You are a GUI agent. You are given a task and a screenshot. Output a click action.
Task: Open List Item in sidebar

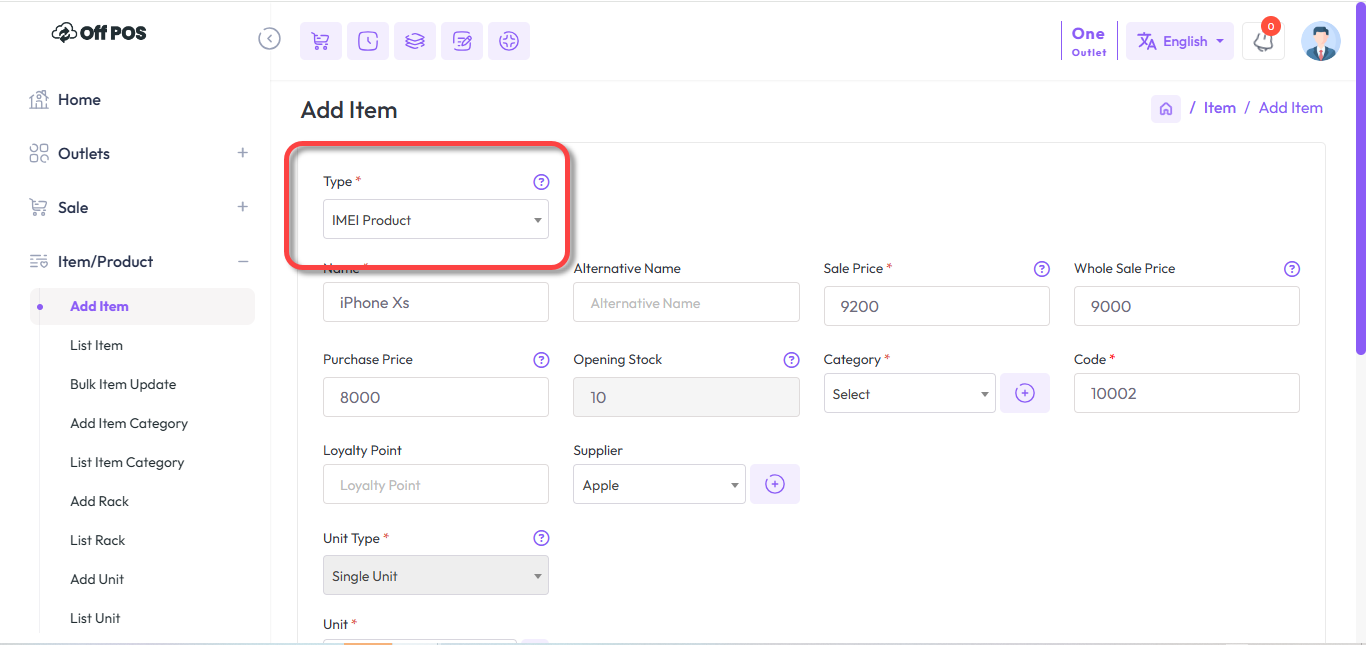[97, 346]
